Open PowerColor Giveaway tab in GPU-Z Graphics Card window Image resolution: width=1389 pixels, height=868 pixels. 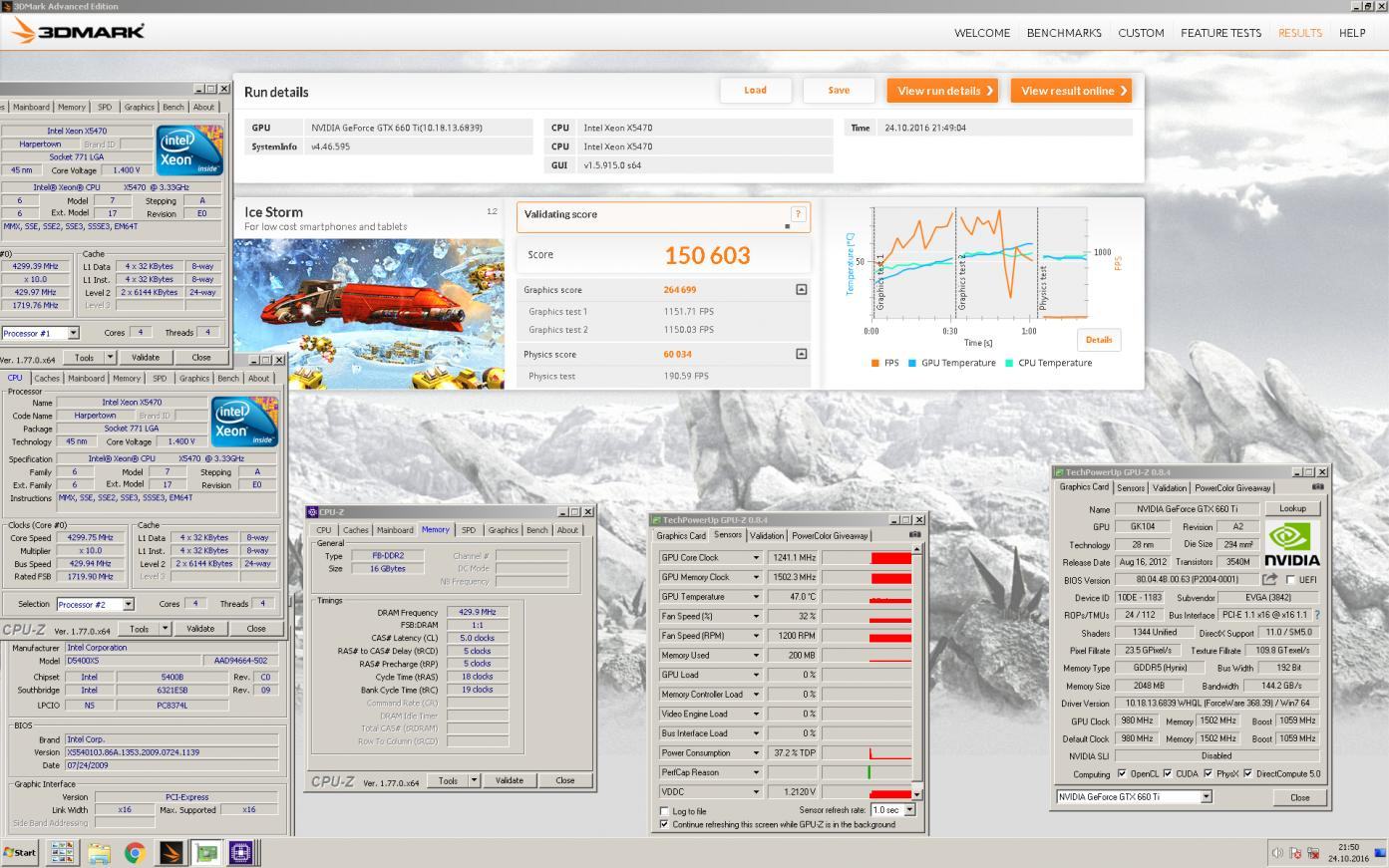(1232, 488)
